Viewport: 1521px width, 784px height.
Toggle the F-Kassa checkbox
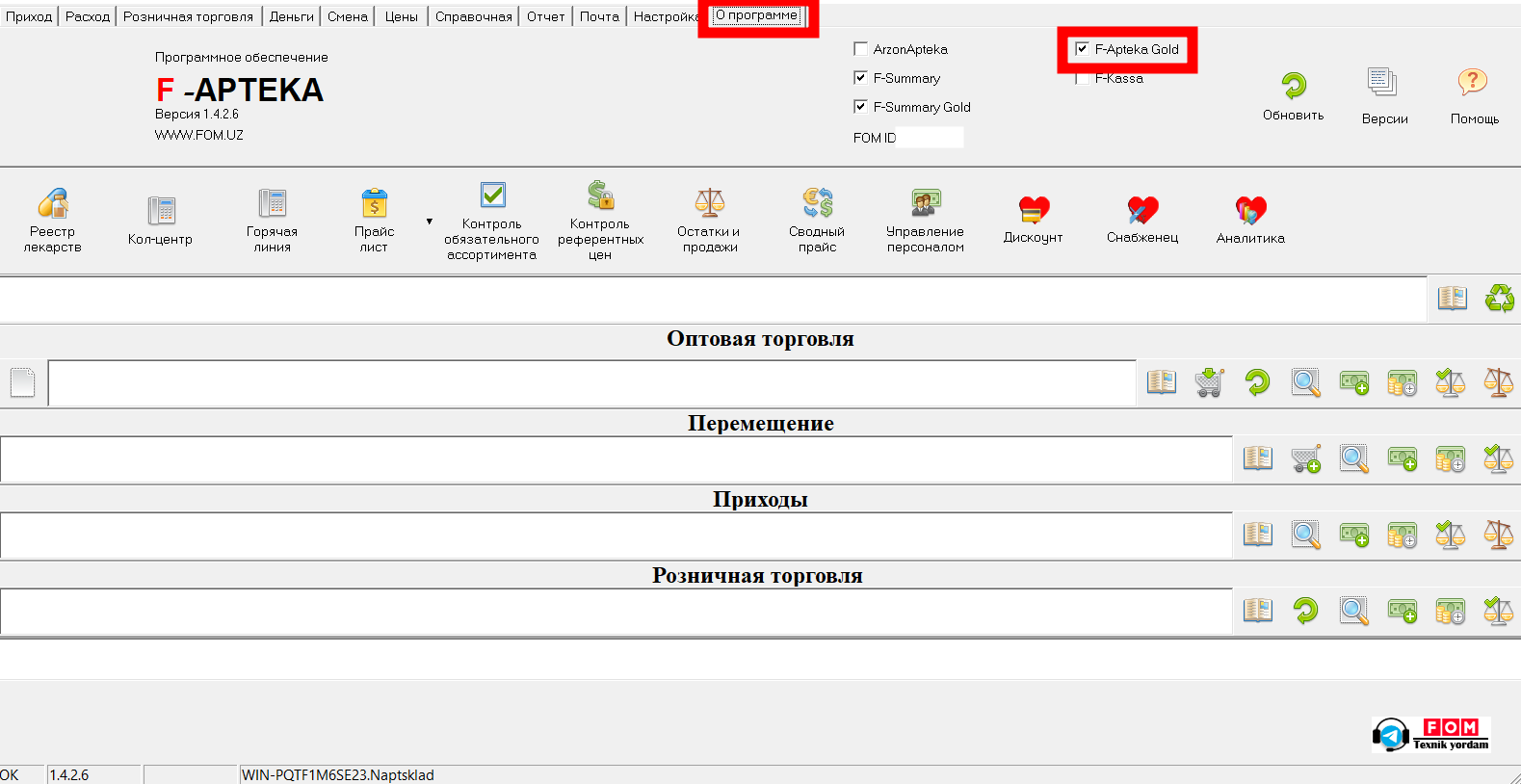coord(1083,77)
